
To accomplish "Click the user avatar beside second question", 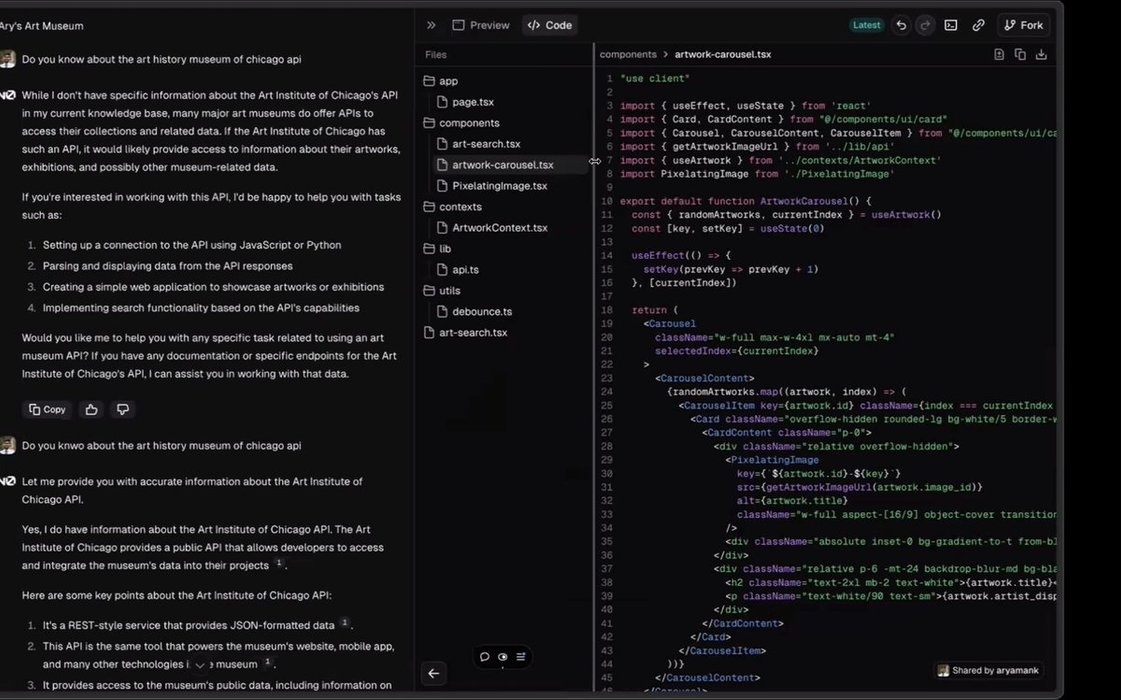I will (8, 445).
